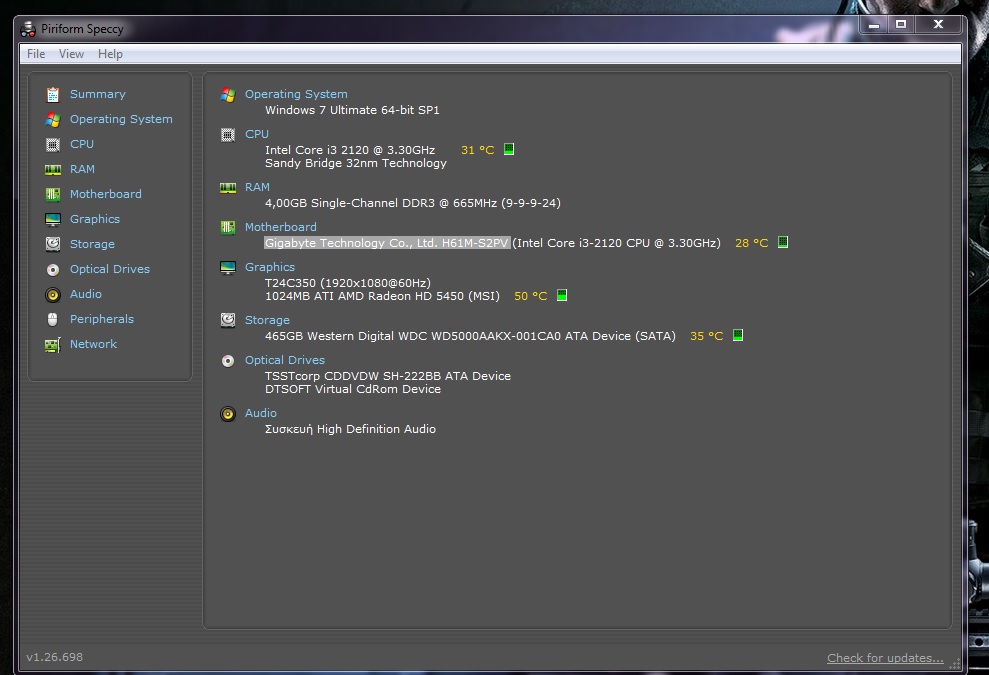Click the Check for updates link
Screen dimensions: 989x675
tap(886, 658)
